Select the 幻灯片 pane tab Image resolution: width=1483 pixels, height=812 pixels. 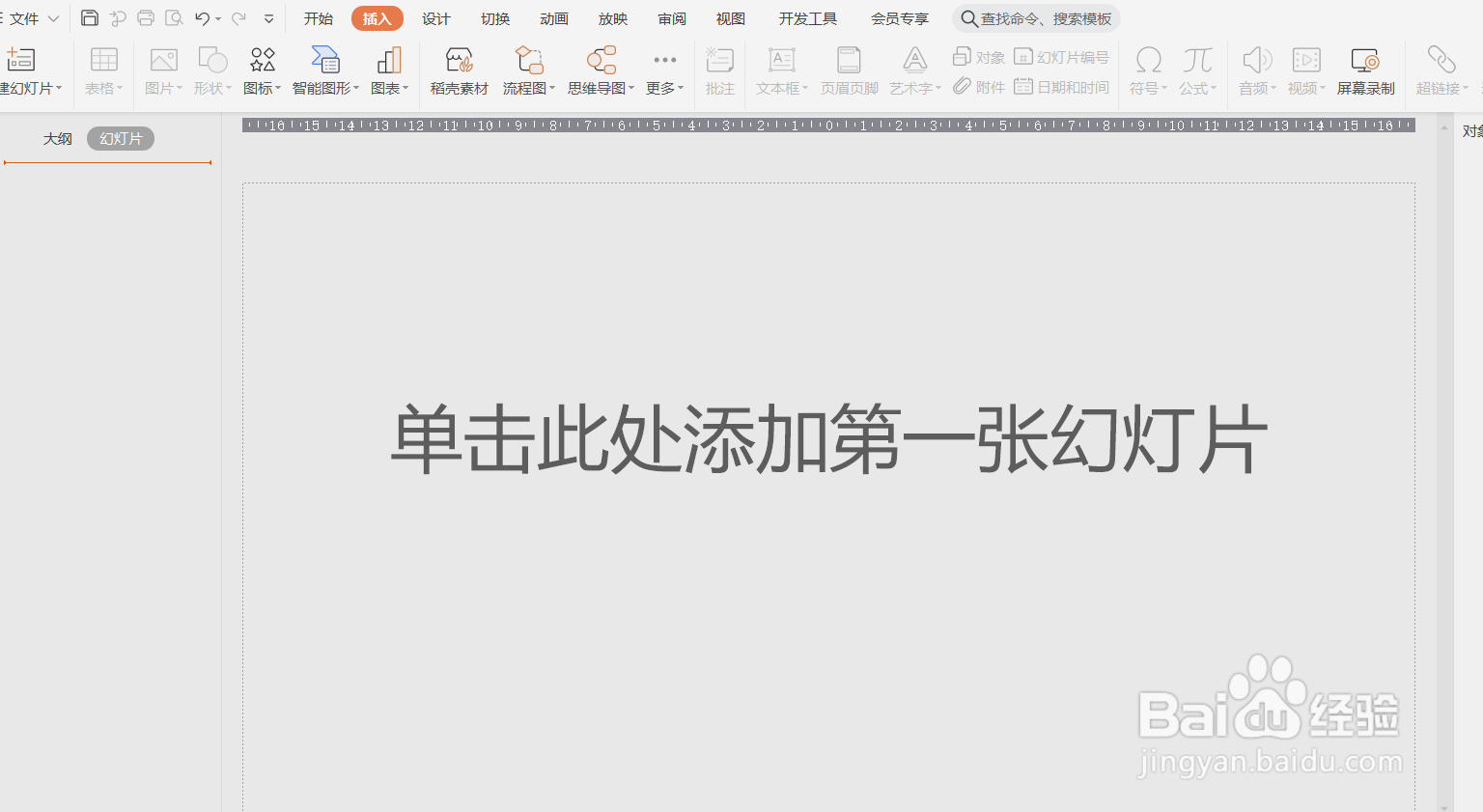[x=121, y=139]
